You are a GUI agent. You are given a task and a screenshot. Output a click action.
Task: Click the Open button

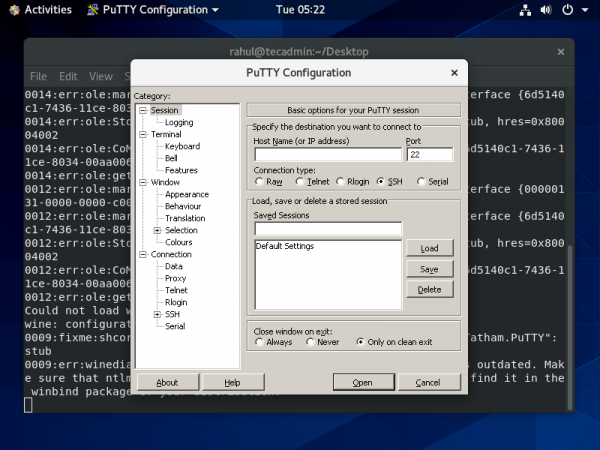tap(362, 382)
